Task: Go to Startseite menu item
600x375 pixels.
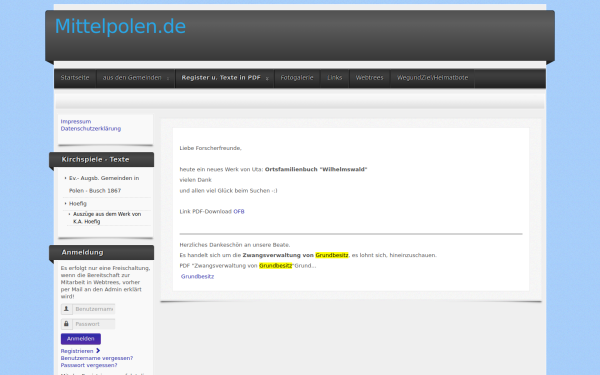Action: tap(75, 78)
